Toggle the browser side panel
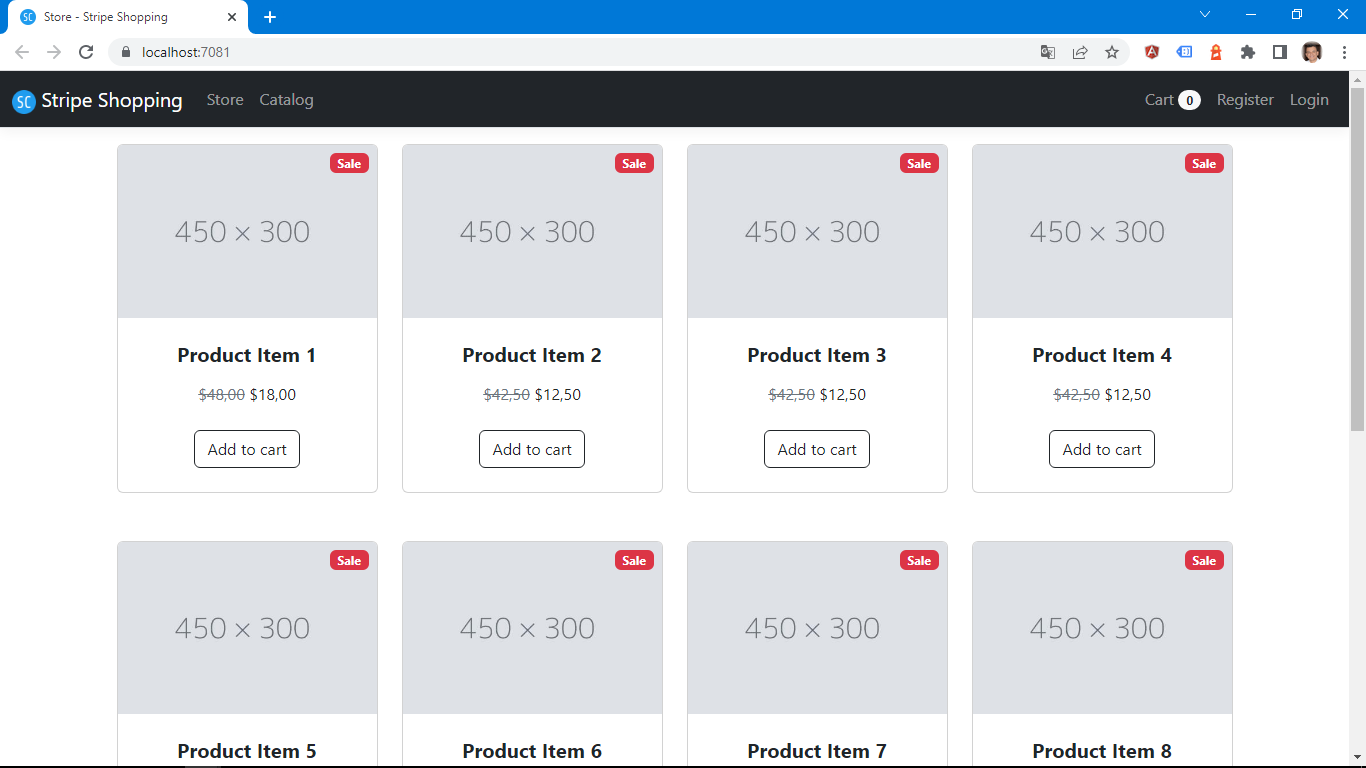This screenshot has height=768, width=1366. coord(1280,52)
